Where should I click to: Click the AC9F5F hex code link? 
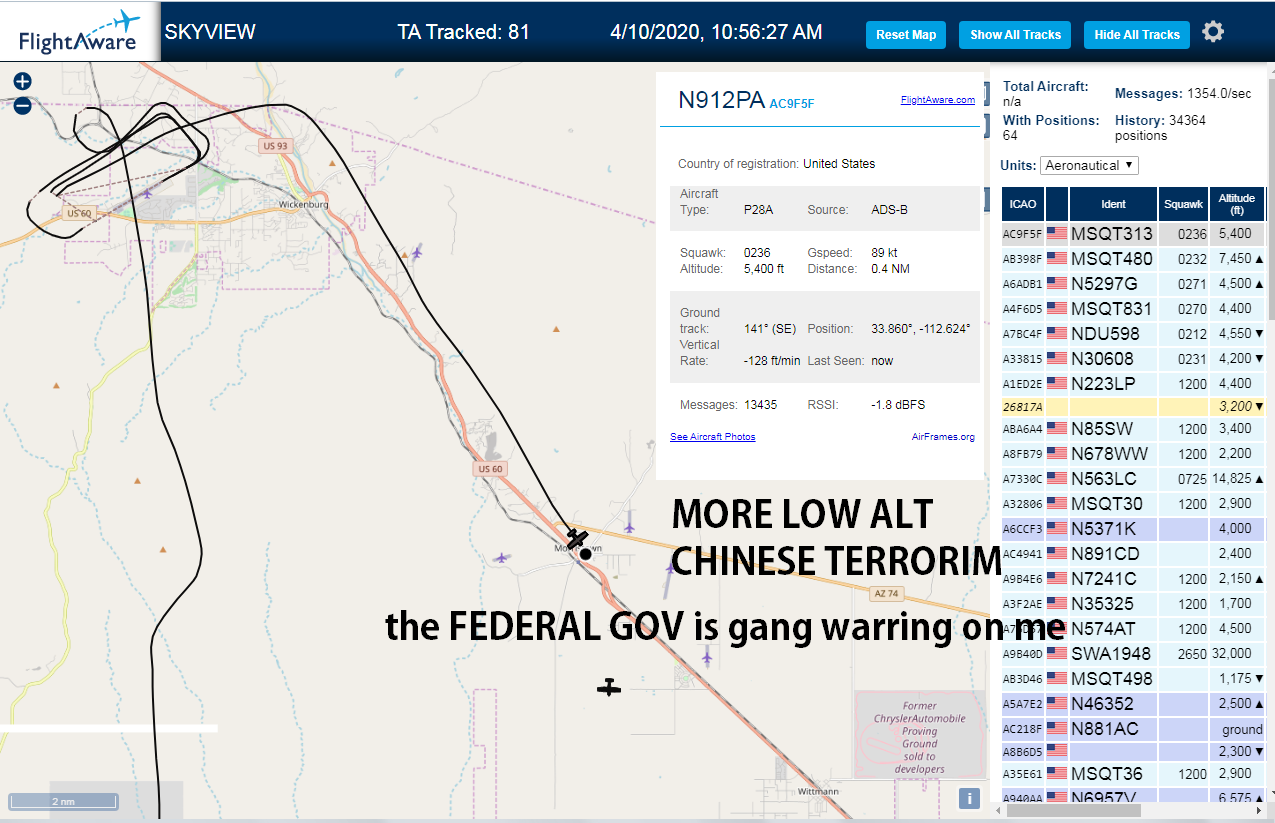[792, 103]
